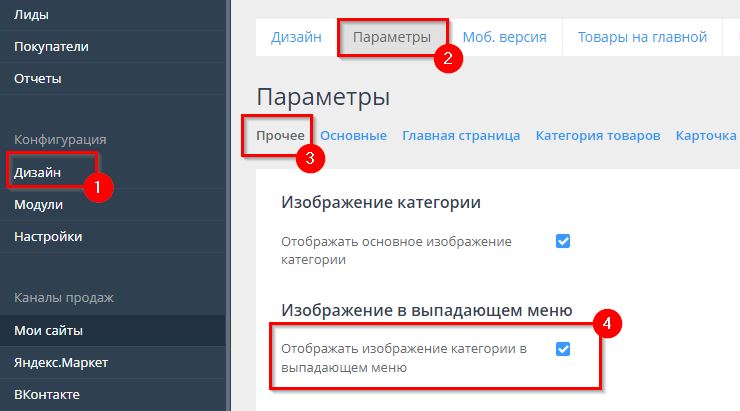Viewport: 740px width, 411px height.
Task: Open the Основные settings sub-tab
Action: [x=353, y=136]
